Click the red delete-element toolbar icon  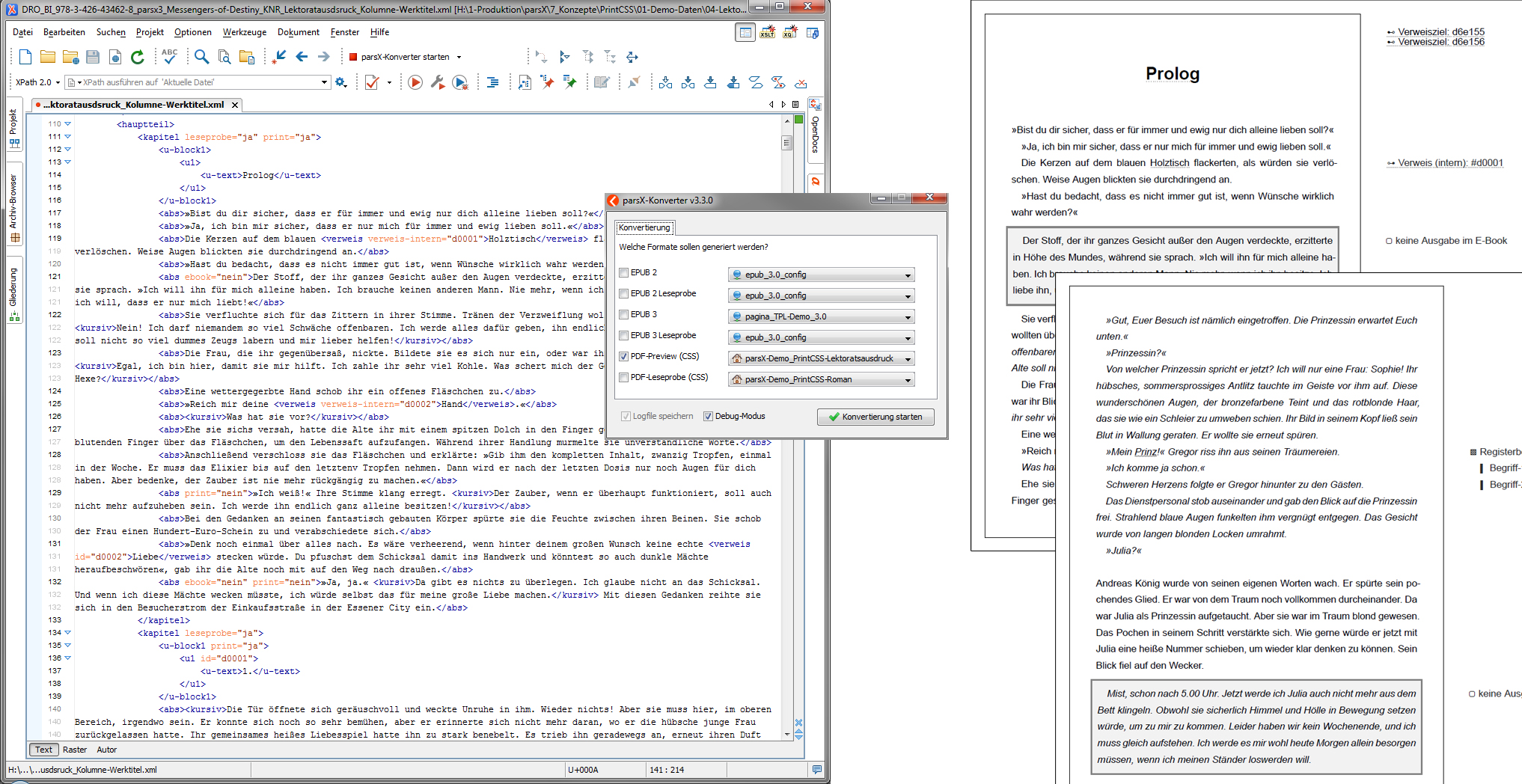(x=801, y=82)
